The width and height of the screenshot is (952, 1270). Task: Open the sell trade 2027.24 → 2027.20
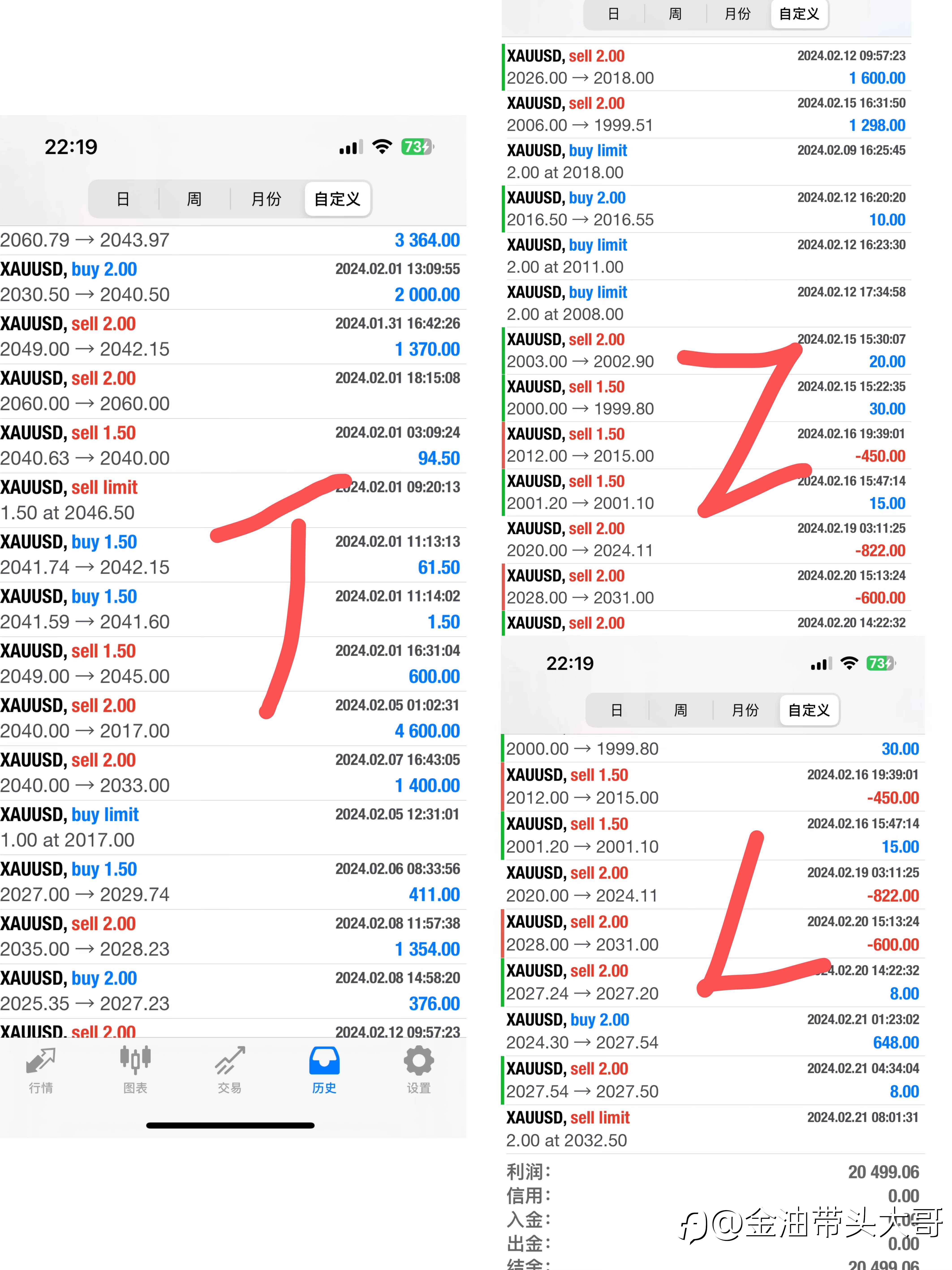(713, 982)
